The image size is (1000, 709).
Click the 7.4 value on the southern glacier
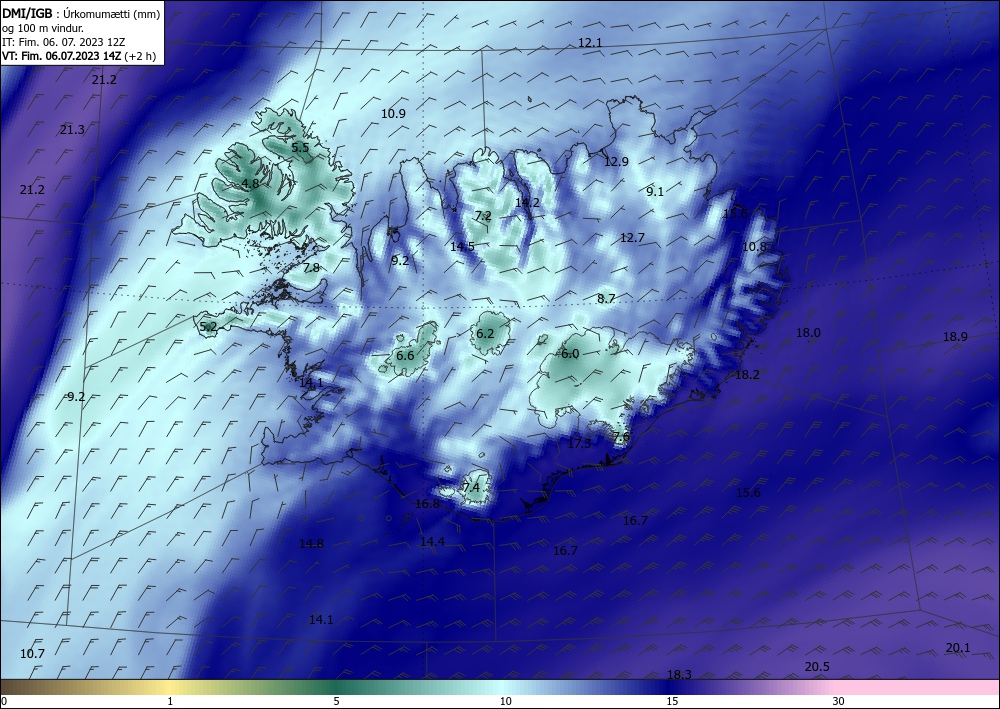coord(471,488)
